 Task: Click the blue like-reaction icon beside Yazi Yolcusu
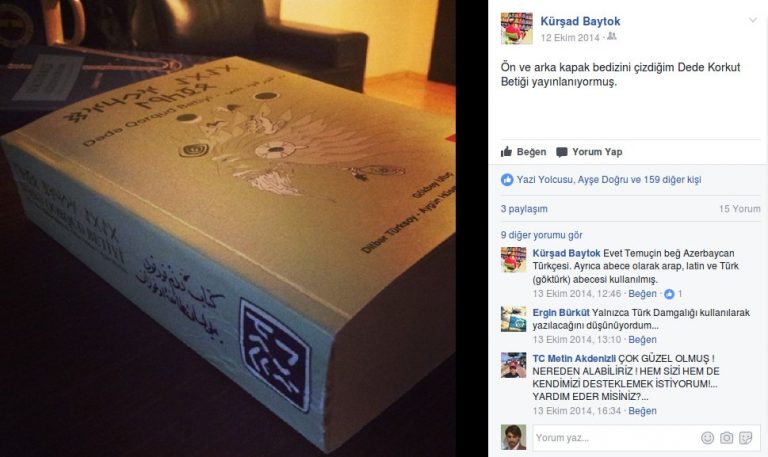(x=507, y=180)
